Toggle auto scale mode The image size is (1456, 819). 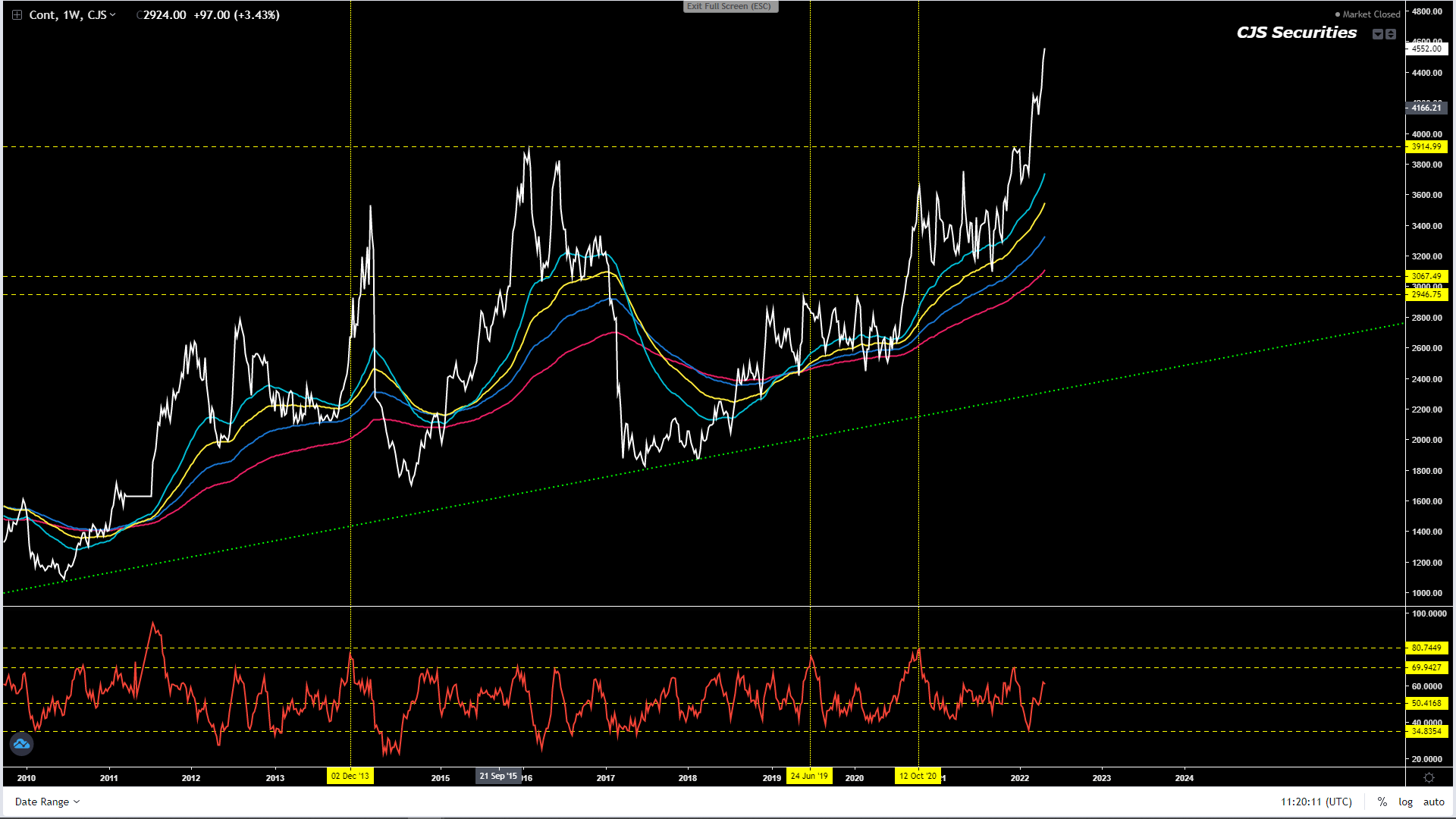pyautogui.click(x=1433, y=802)
